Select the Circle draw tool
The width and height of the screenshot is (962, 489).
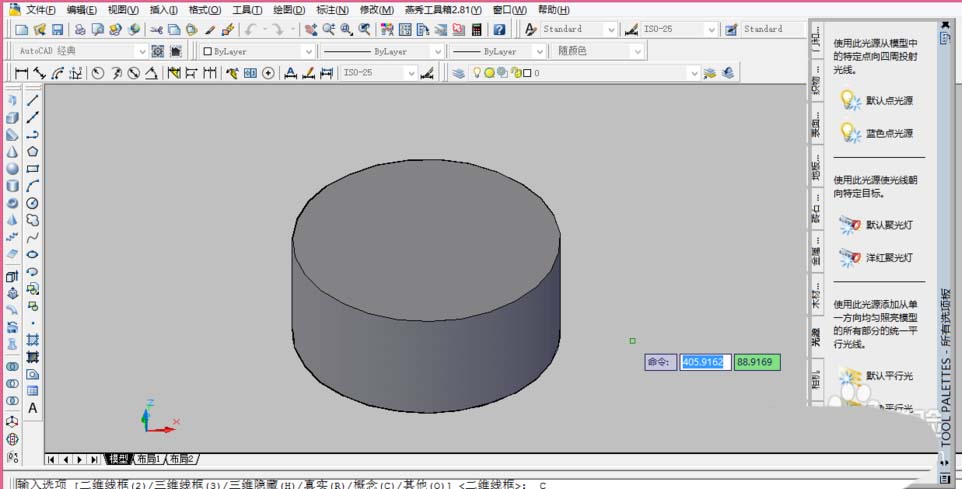click(x=33, y=203)
